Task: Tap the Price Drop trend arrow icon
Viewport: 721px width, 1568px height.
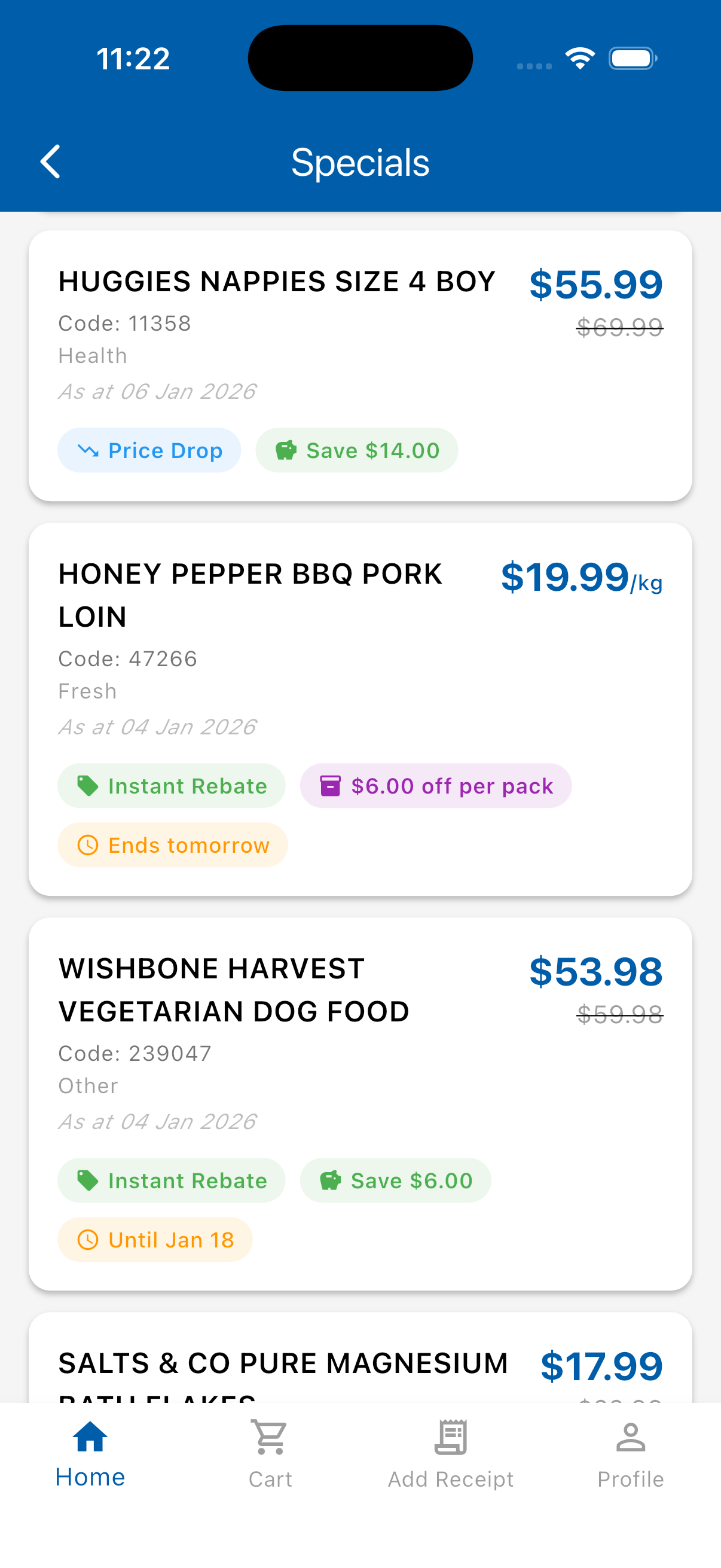Action: 88,450
